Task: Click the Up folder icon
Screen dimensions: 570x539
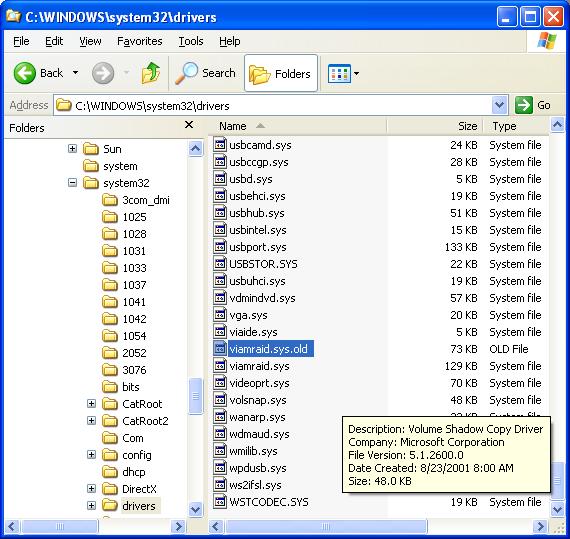Action: pyautogui.click(x=151, y=73)
